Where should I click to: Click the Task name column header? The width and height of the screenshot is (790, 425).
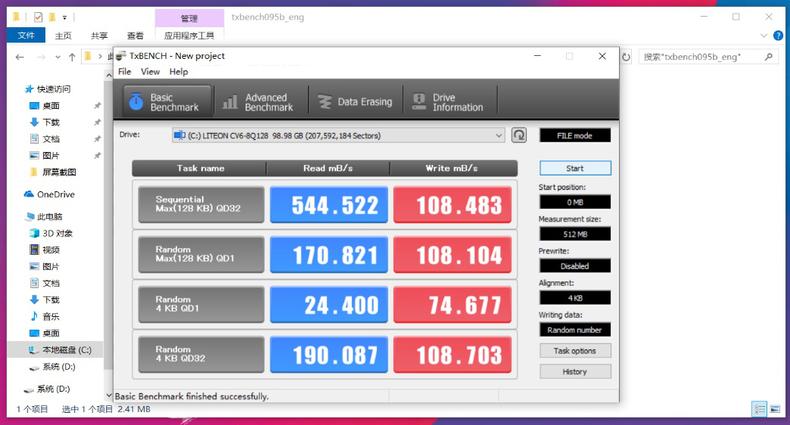click(200, 168)
